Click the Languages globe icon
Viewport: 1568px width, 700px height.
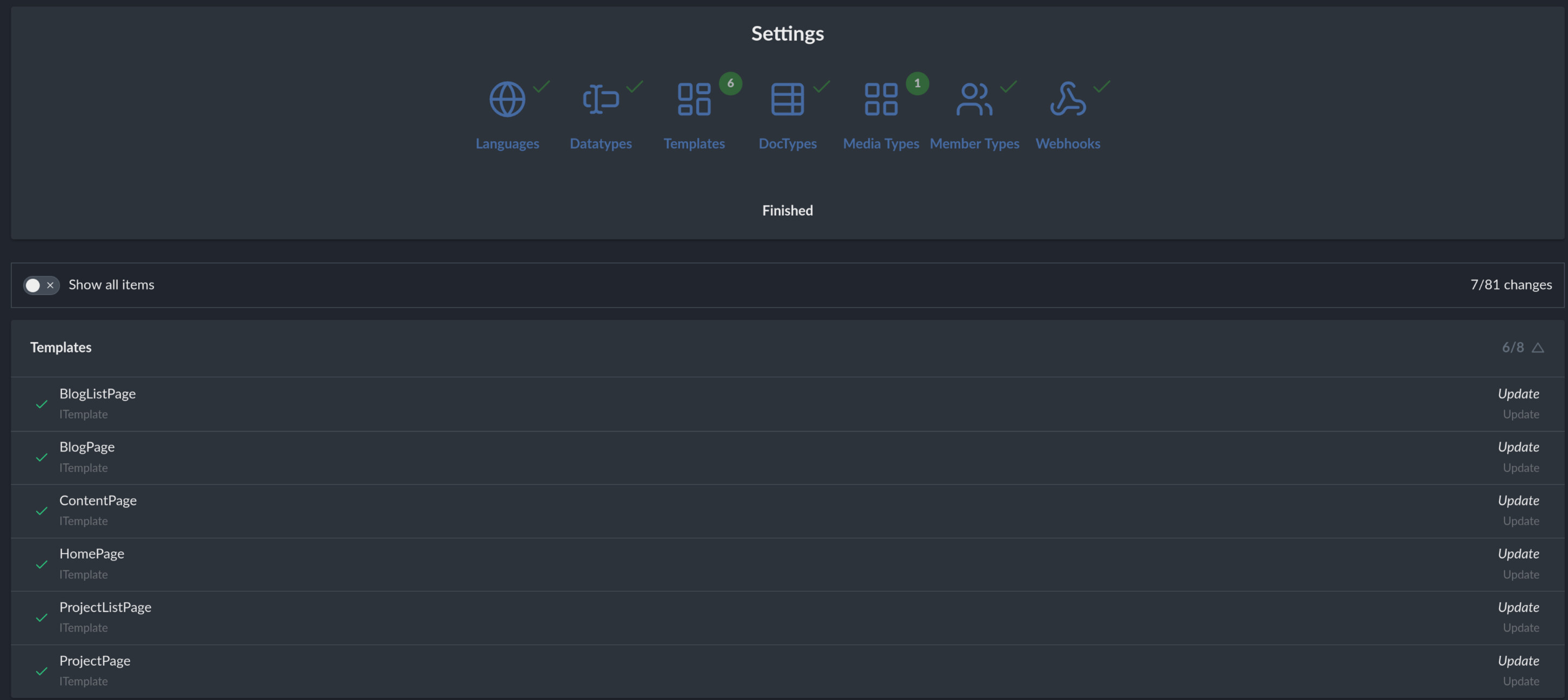click(x=507, y=100)
